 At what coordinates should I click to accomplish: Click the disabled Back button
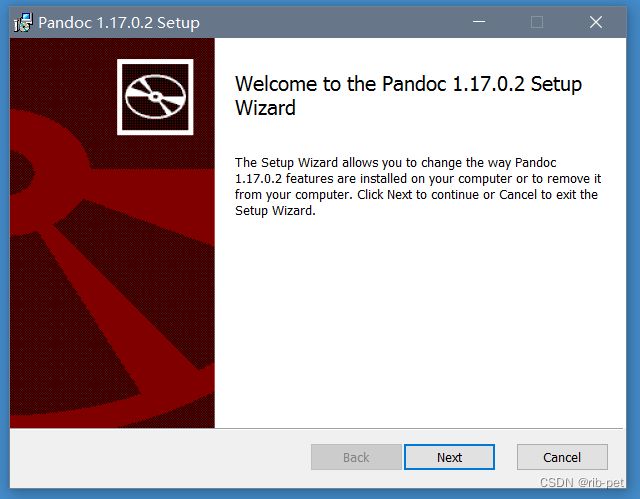pyautogui.click(x=356, y=457)
